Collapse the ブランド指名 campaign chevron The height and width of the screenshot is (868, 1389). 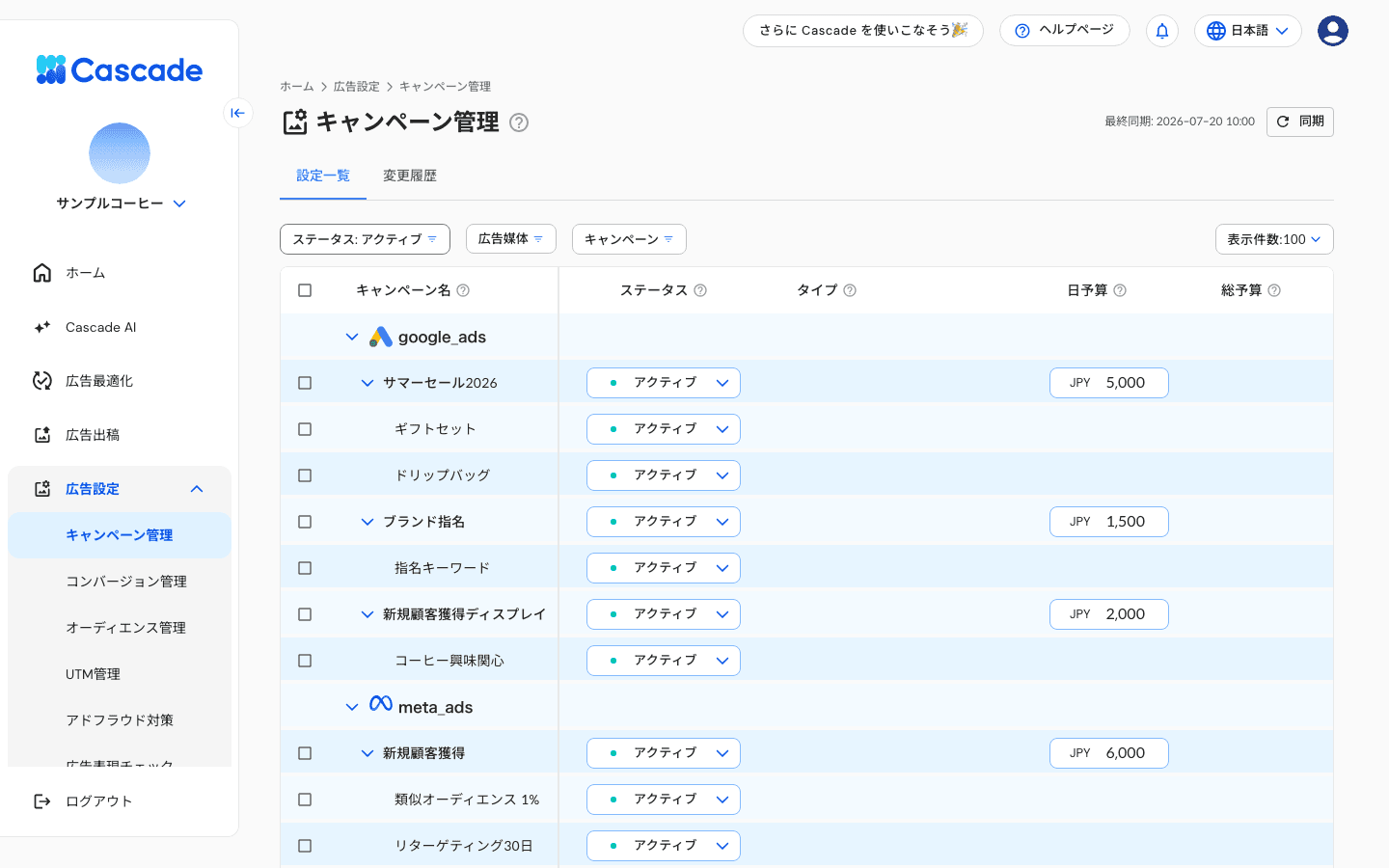point(368,522)
